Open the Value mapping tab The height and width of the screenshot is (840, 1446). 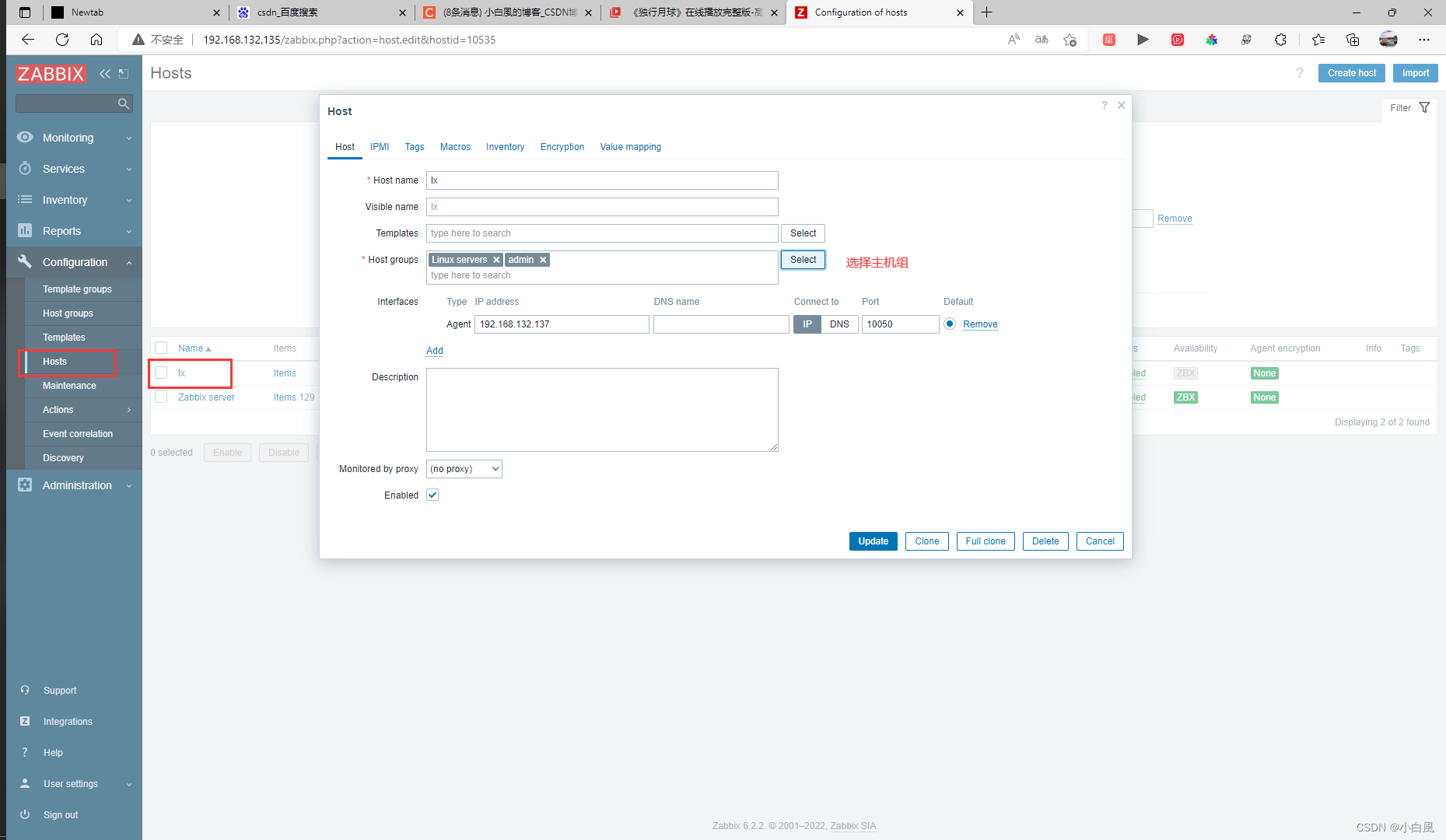(x=631, y=147)
